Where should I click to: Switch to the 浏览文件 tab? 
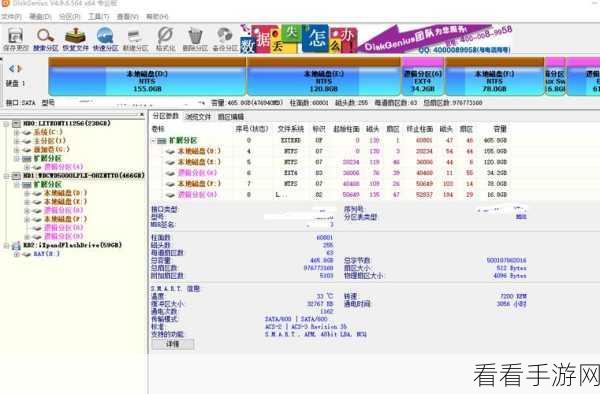coord(198,117)
